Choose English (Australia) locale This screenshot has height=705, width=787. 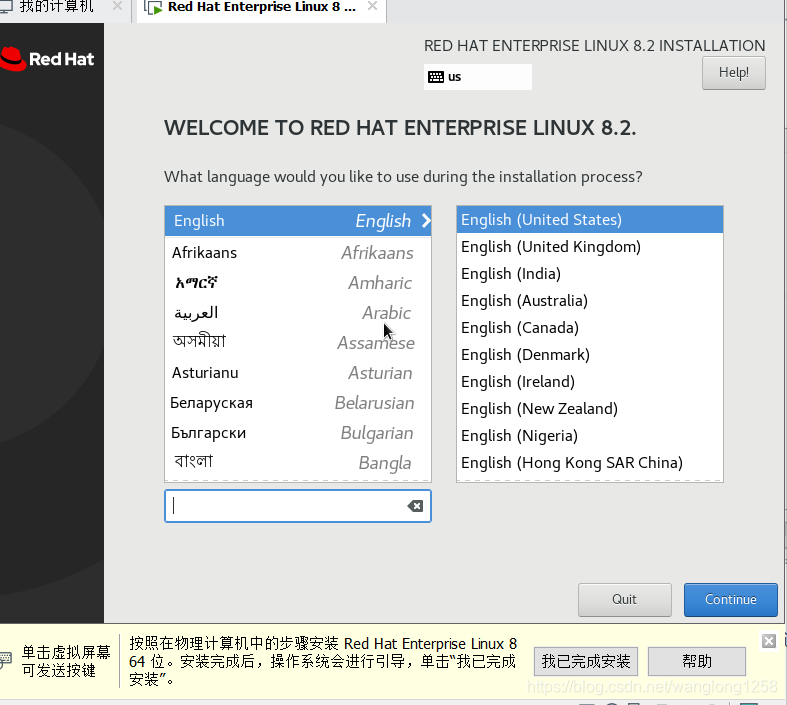pos(590,301)
